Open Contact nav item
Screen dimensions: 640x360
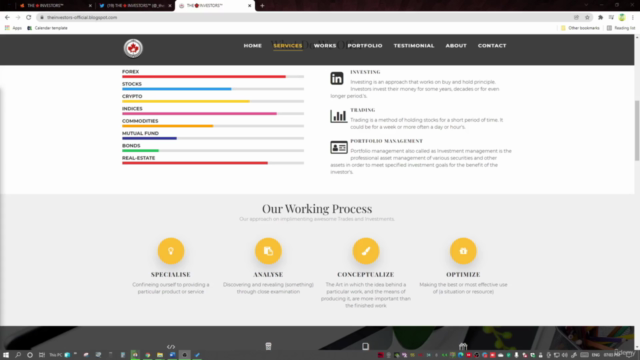pos(492,46)
